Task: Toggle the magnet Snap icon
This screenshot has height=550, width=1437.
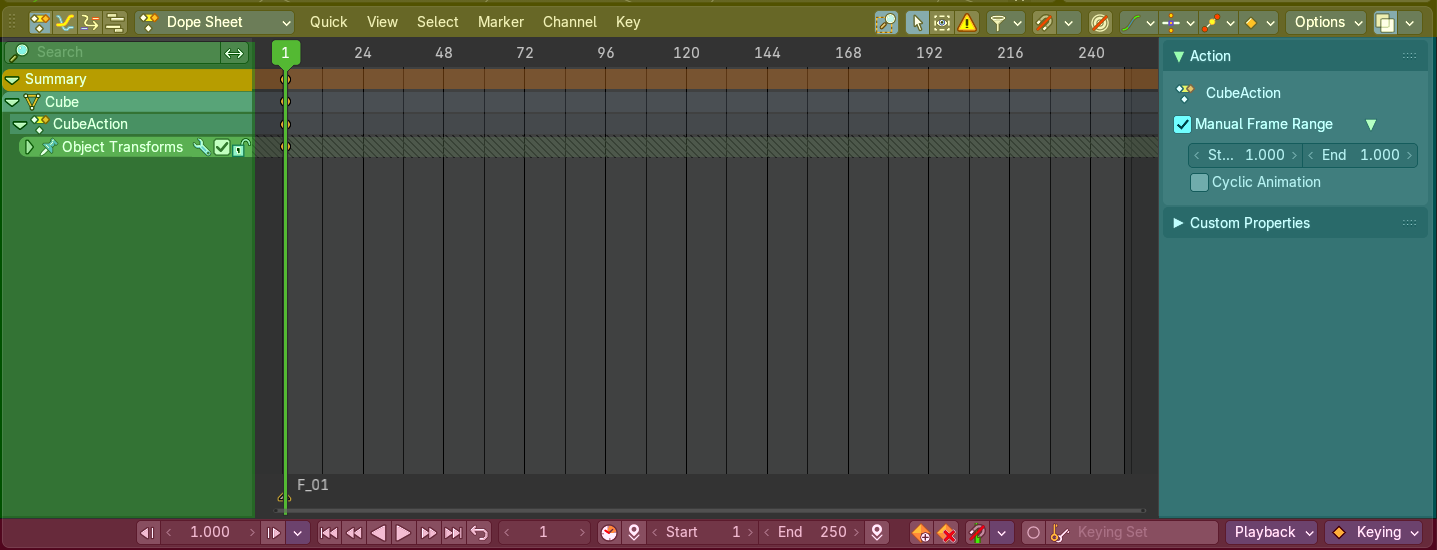Action: coord(1045,22)
